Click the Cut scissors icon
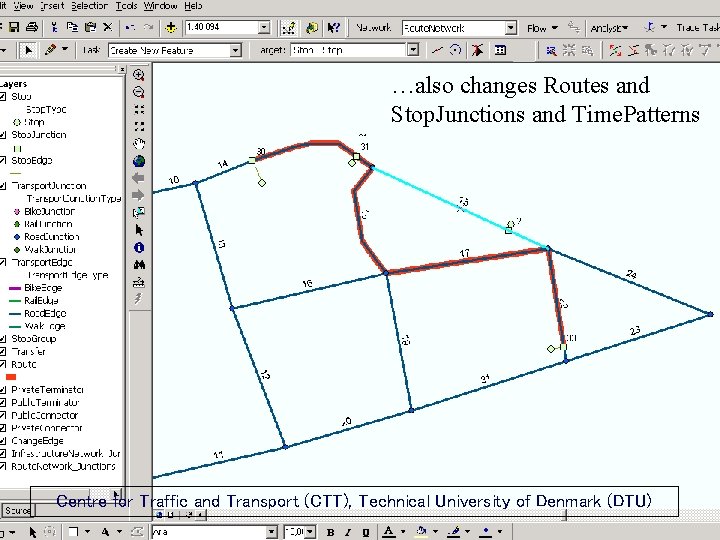This screenshot has width=720, height=540. coord(54,27)
